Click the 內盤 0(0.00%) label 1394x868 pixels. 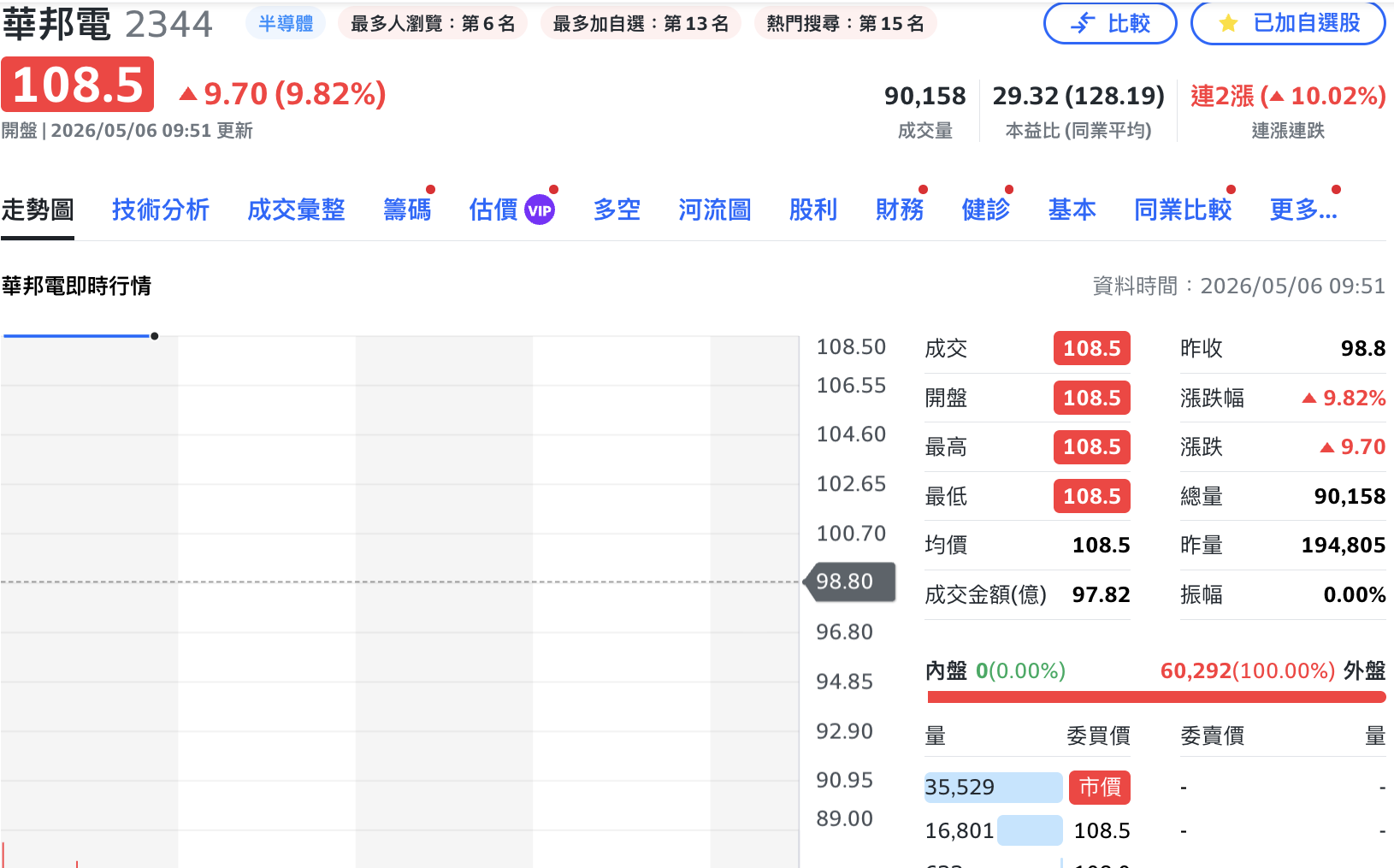click(x=995, y=670)
